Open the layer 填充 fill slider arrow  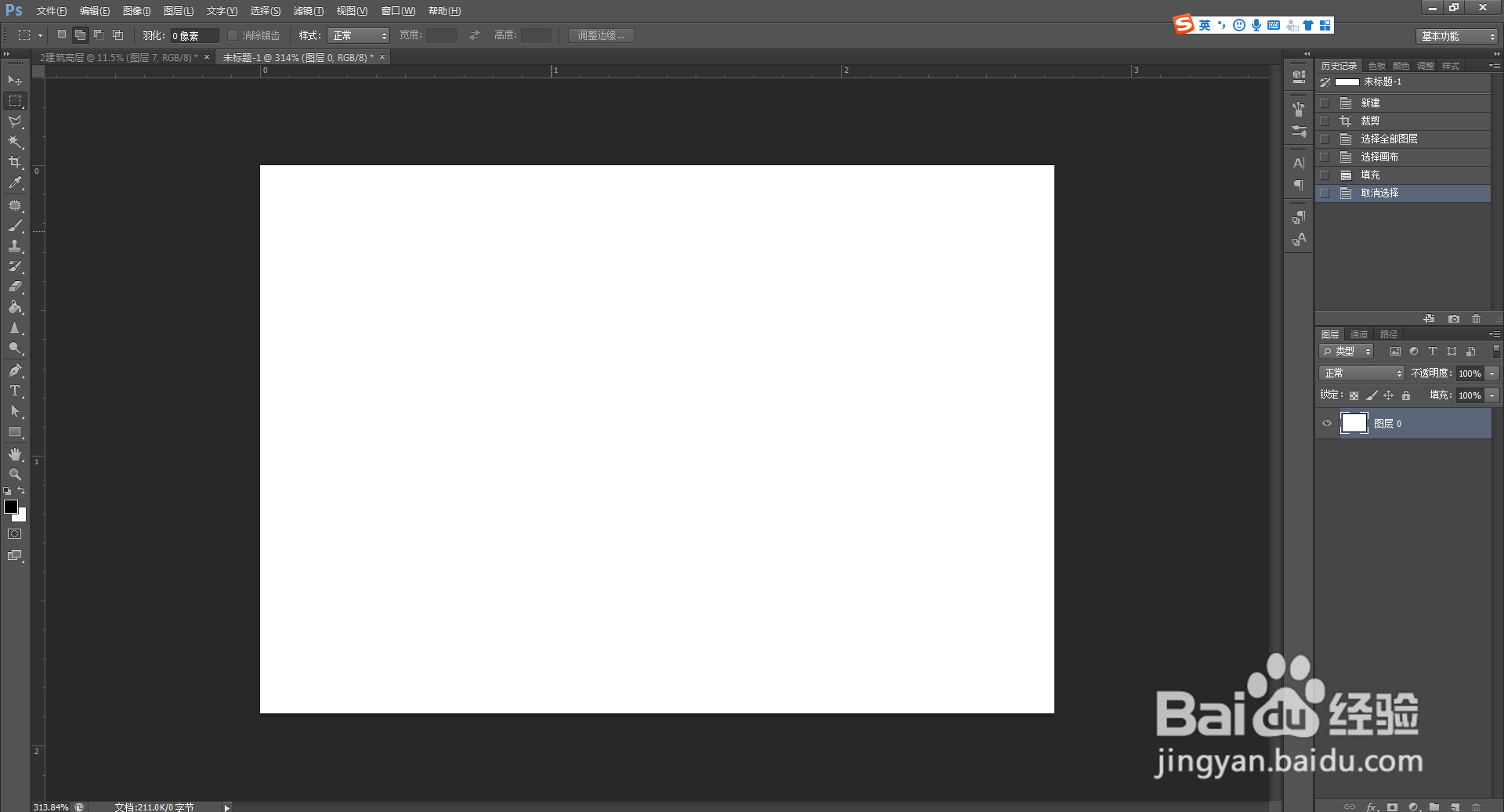click(x=1492, y=395)
